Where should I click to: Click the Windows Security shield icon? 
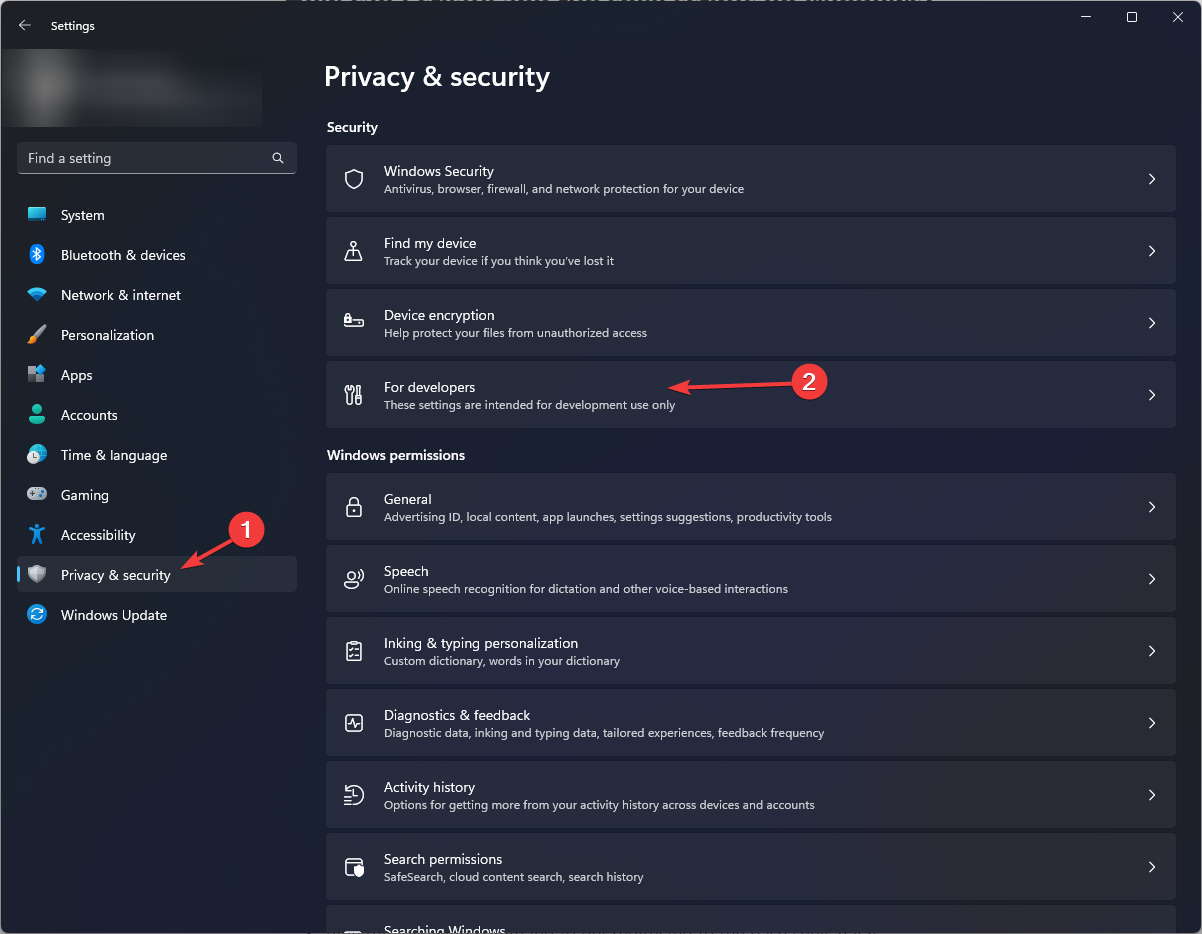point(353,178)
